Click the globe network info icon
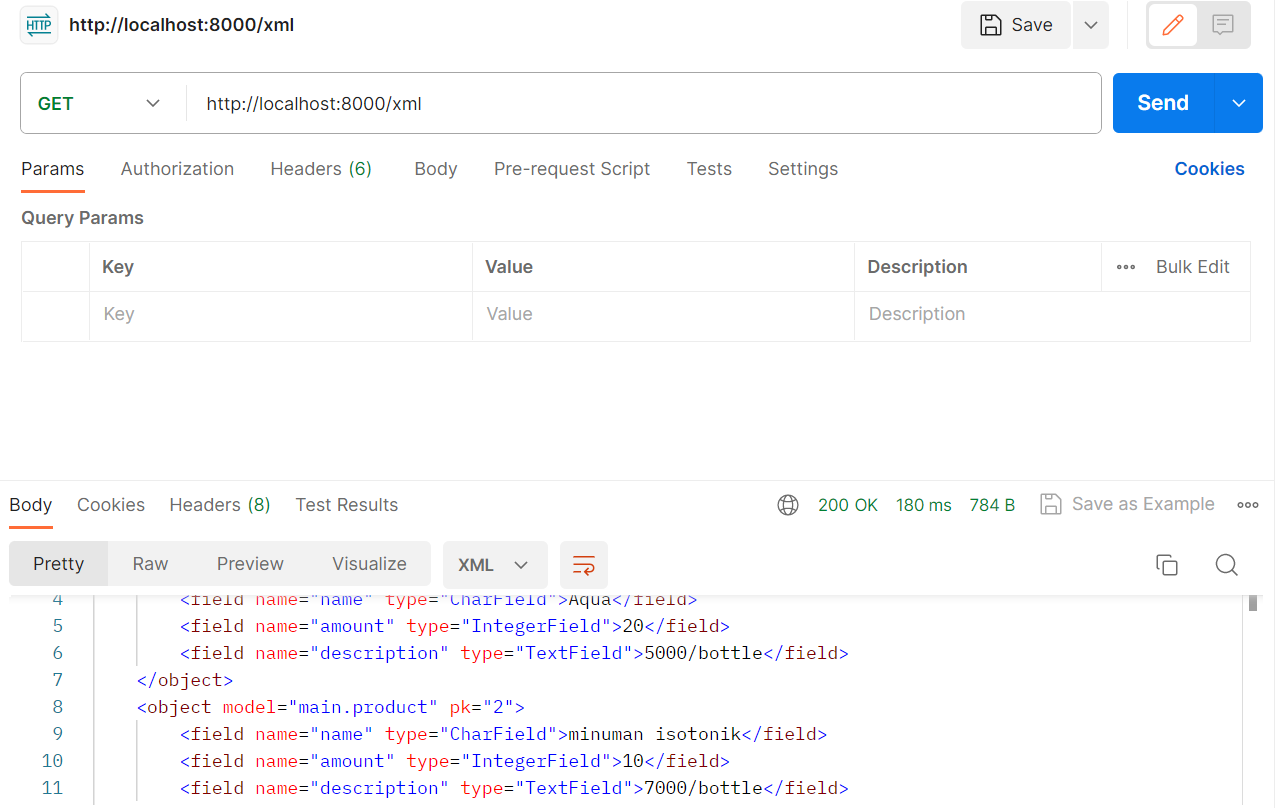Screen dimensions: 1283x808 tap(788, 505)
